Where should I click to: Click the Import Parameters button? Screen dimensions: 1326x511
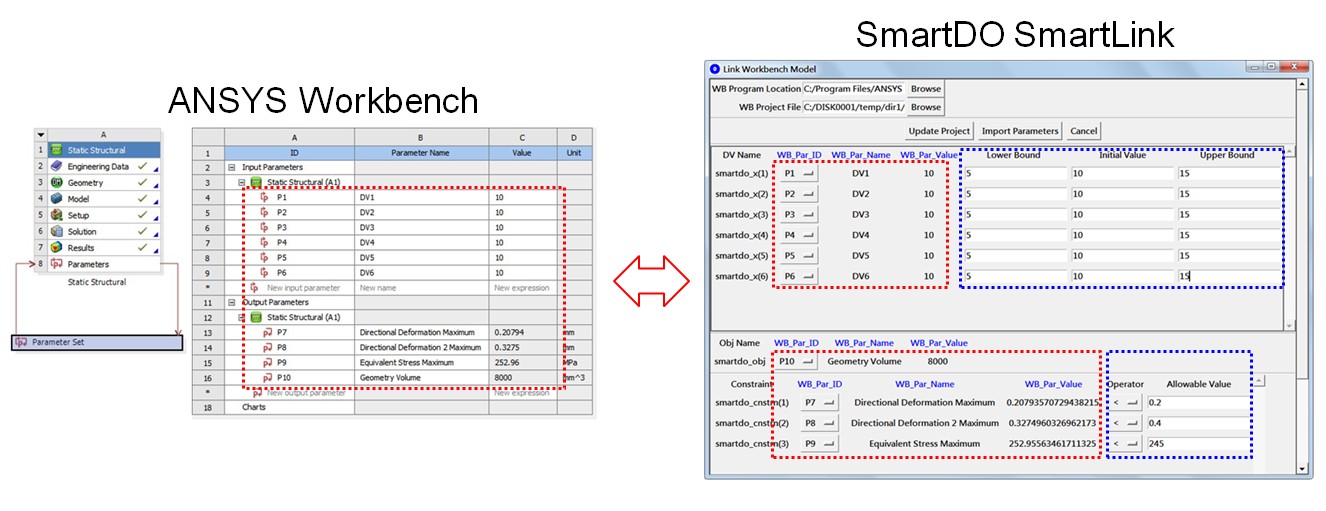pos(1019,131)
